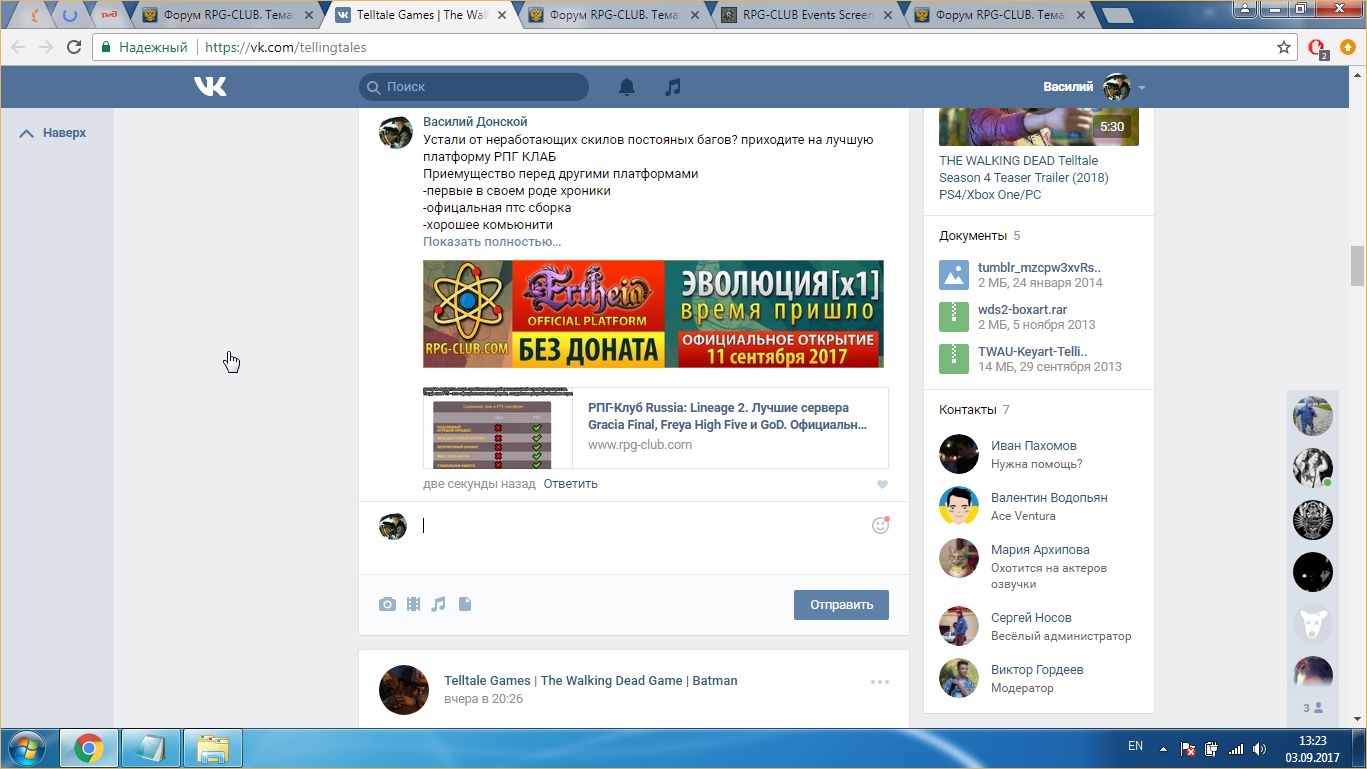The image size is (1367, 769).
Task: Attach audio with the note icon
Action: [438, 604]
